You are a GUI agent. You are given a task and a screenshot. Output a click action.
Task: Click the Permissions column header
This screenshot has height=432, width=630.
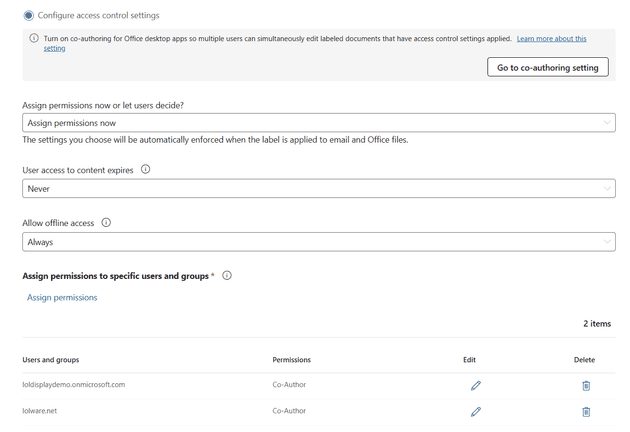292,360
